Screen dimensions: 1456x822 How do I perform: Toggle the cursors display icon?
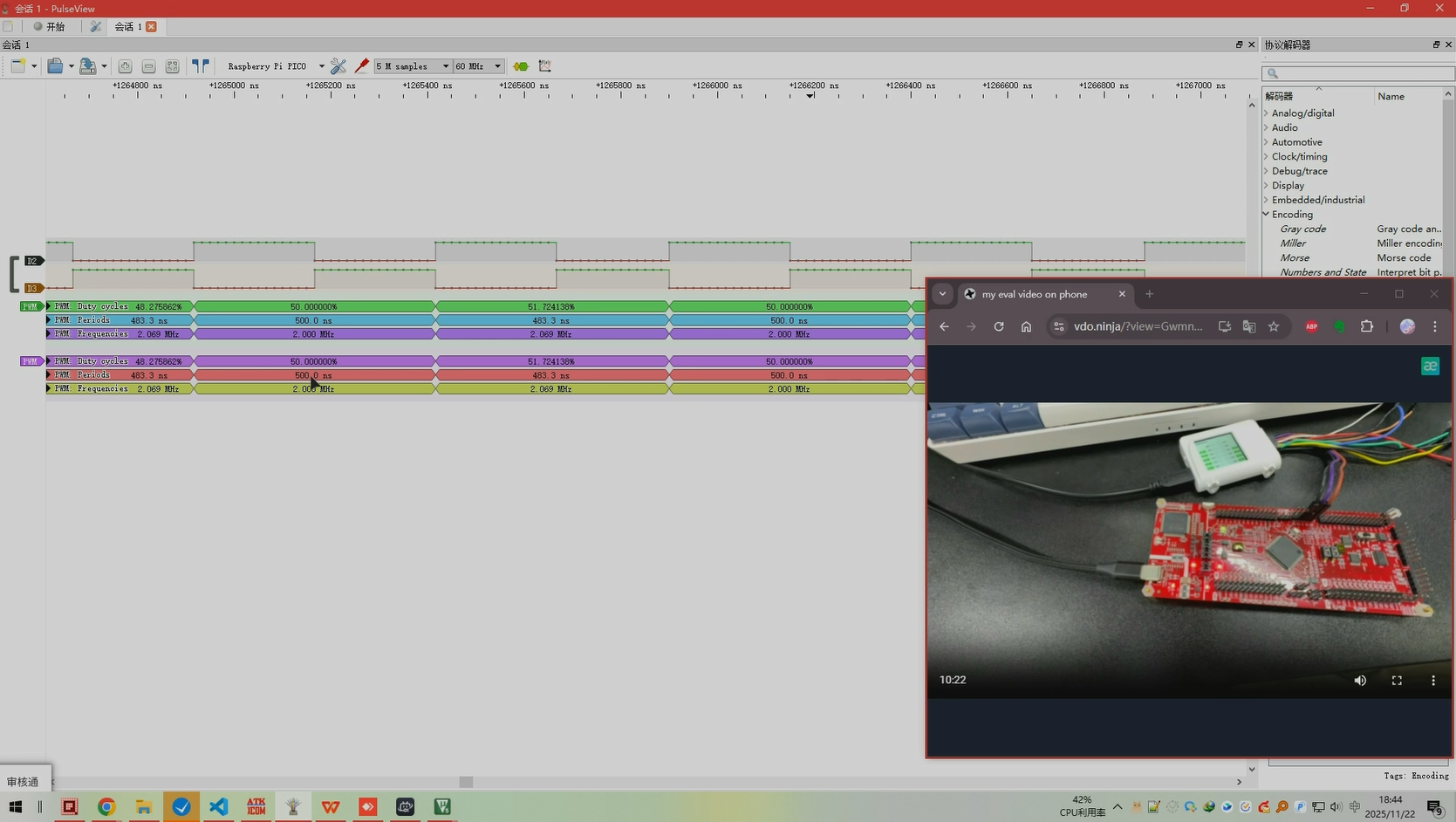(201, 66)
